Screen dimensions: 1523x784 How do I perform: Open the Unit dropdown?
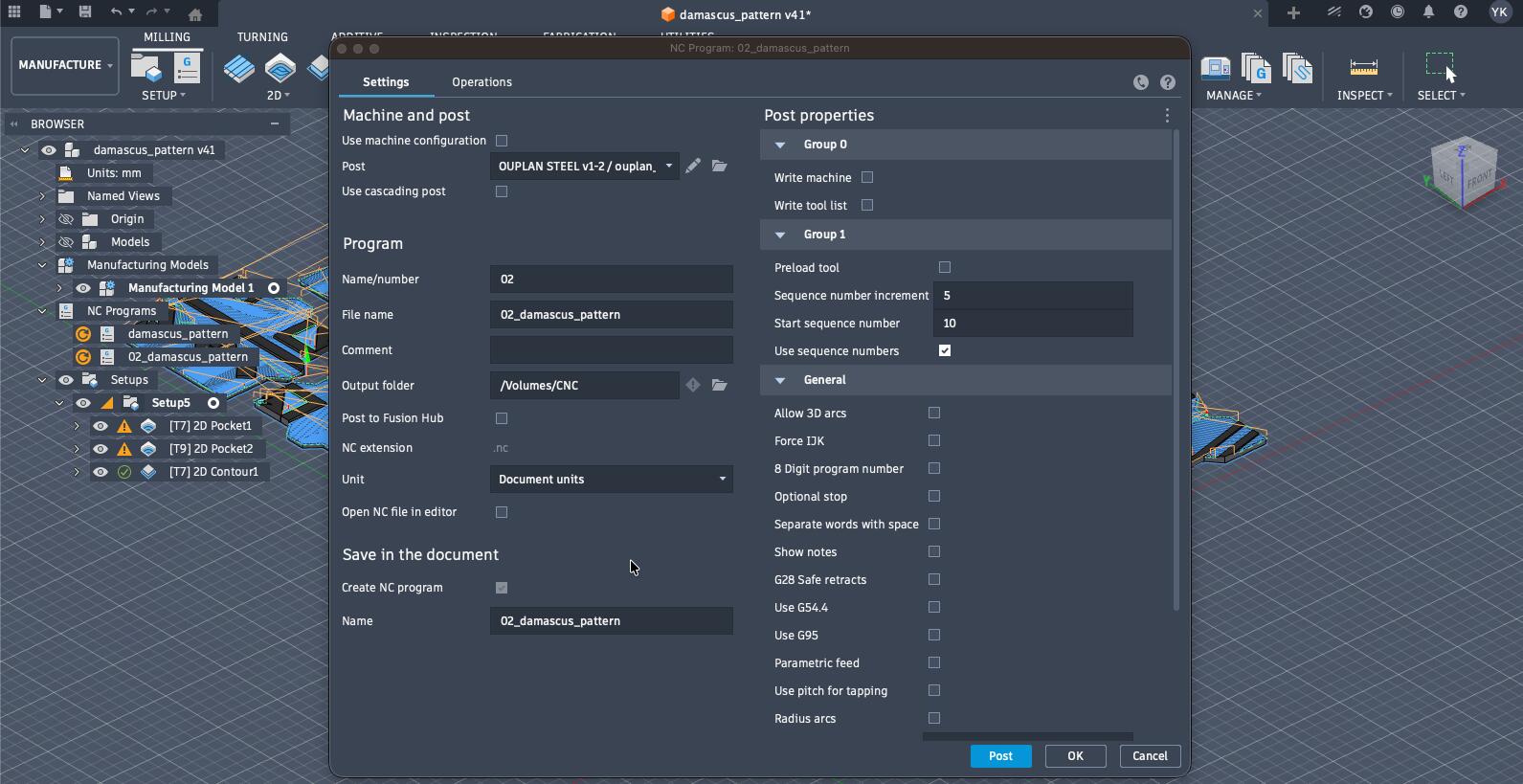(611, 479)
